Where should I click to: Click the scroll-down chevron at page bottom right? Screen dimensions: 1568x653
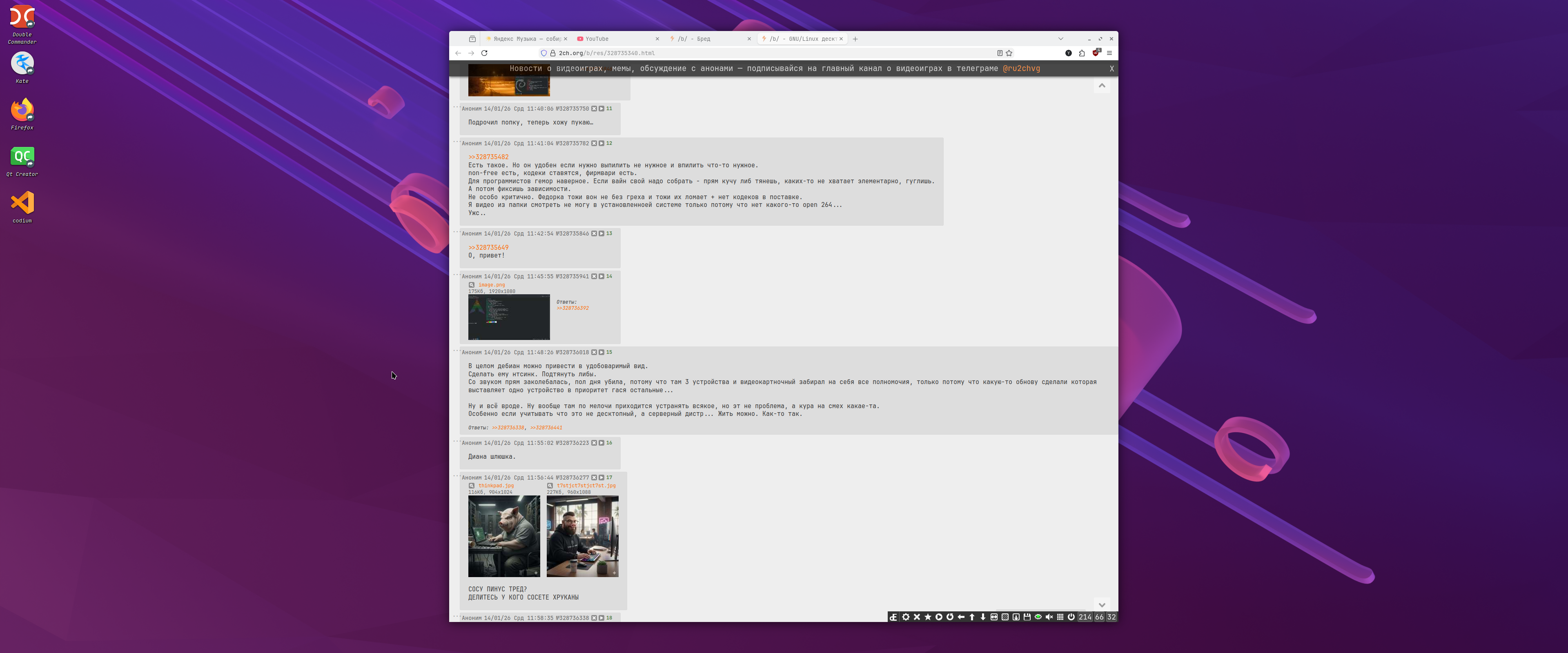tap(1102, 605)
